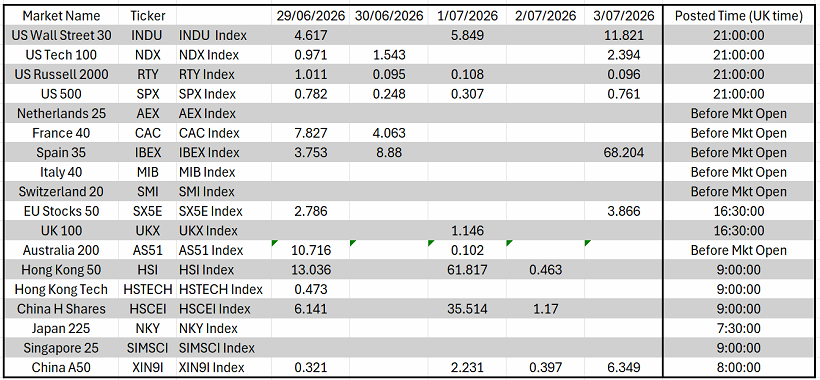Select value 8.88 in IBEX row

(x=389, y=153)
